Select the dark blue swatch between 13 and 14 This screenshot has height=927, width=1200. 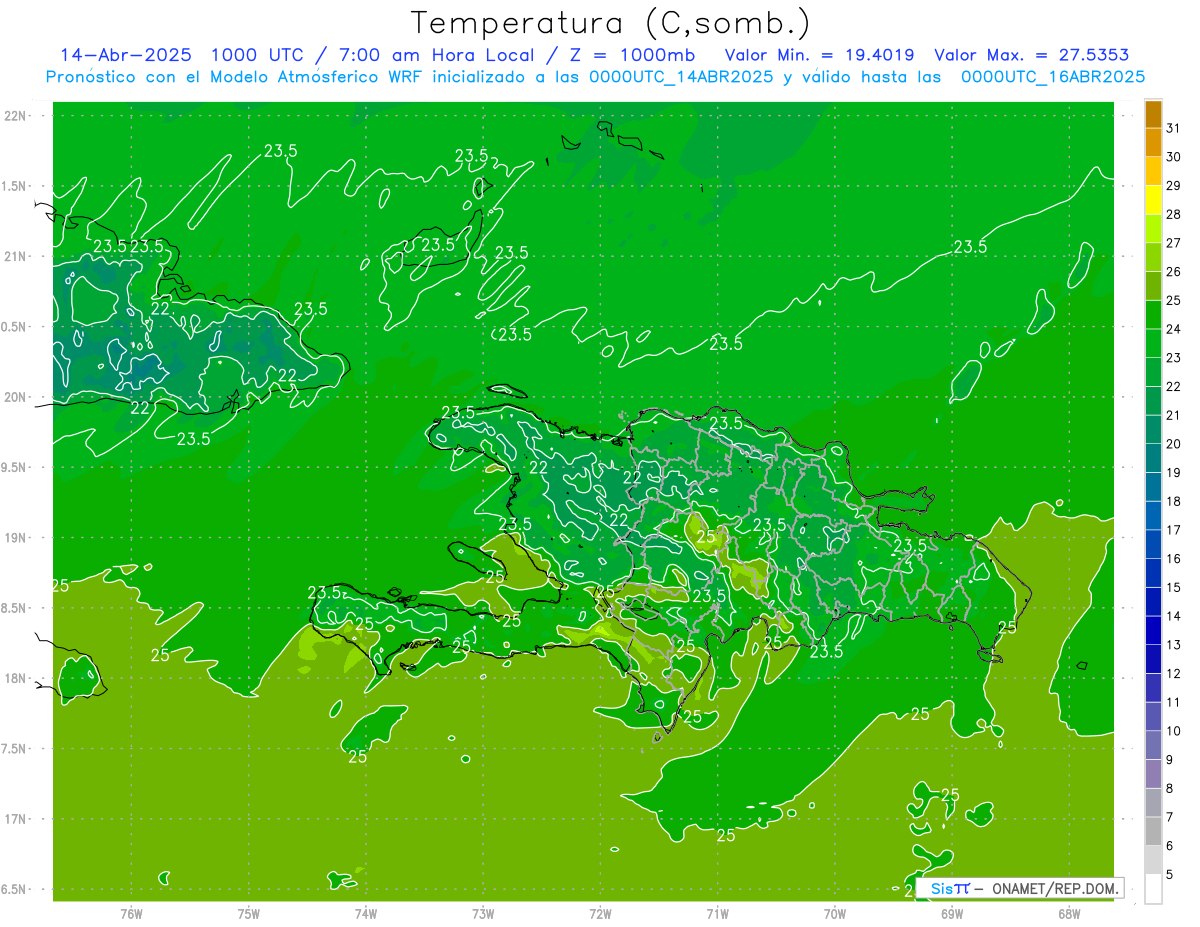click(x=1153, y=631)
